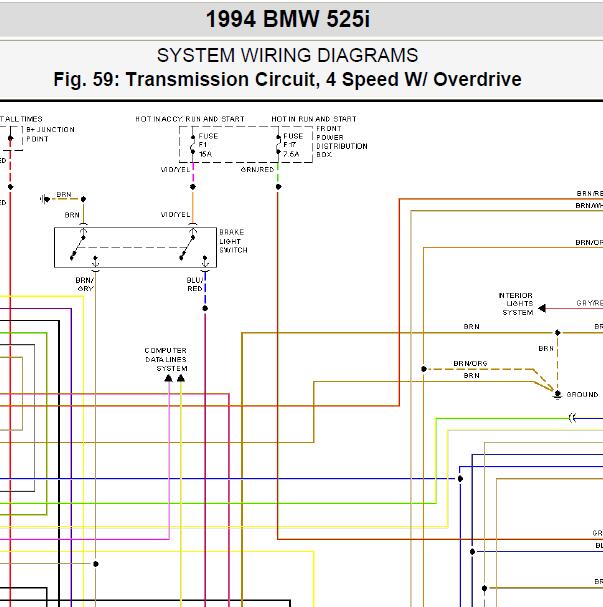Select the 'BRAKE LIGHT SWITCH' label

(x=233, y=241)
